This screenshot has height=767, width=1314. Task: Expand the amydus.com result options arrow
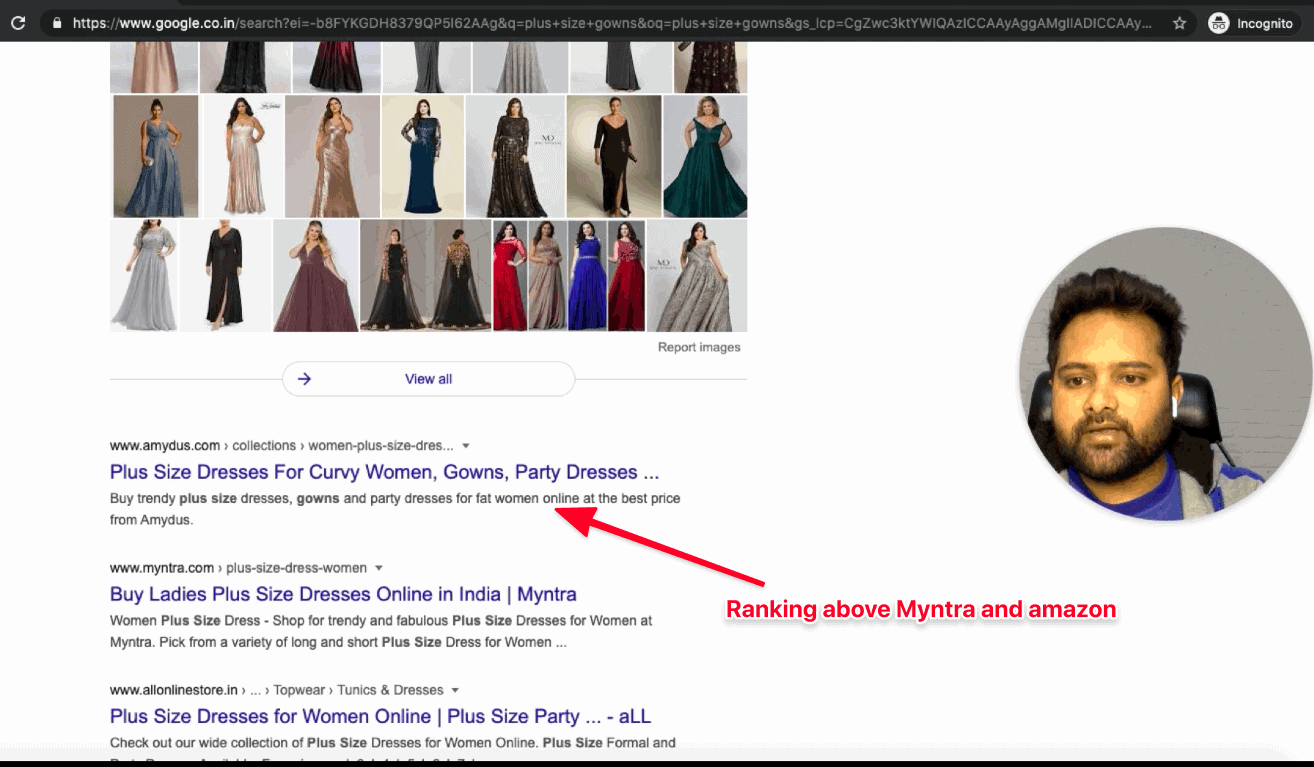click(x=466, y=446)
